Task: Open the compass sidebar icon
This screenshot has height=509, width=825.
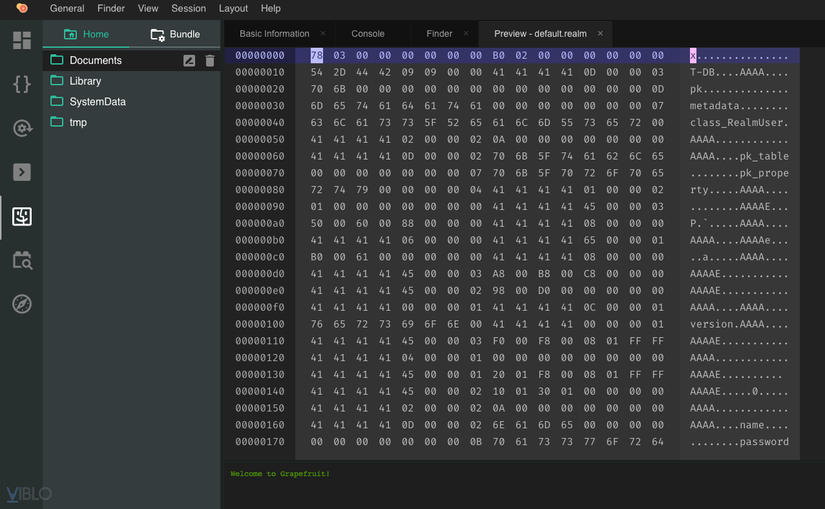Action: tap(21, 304)
